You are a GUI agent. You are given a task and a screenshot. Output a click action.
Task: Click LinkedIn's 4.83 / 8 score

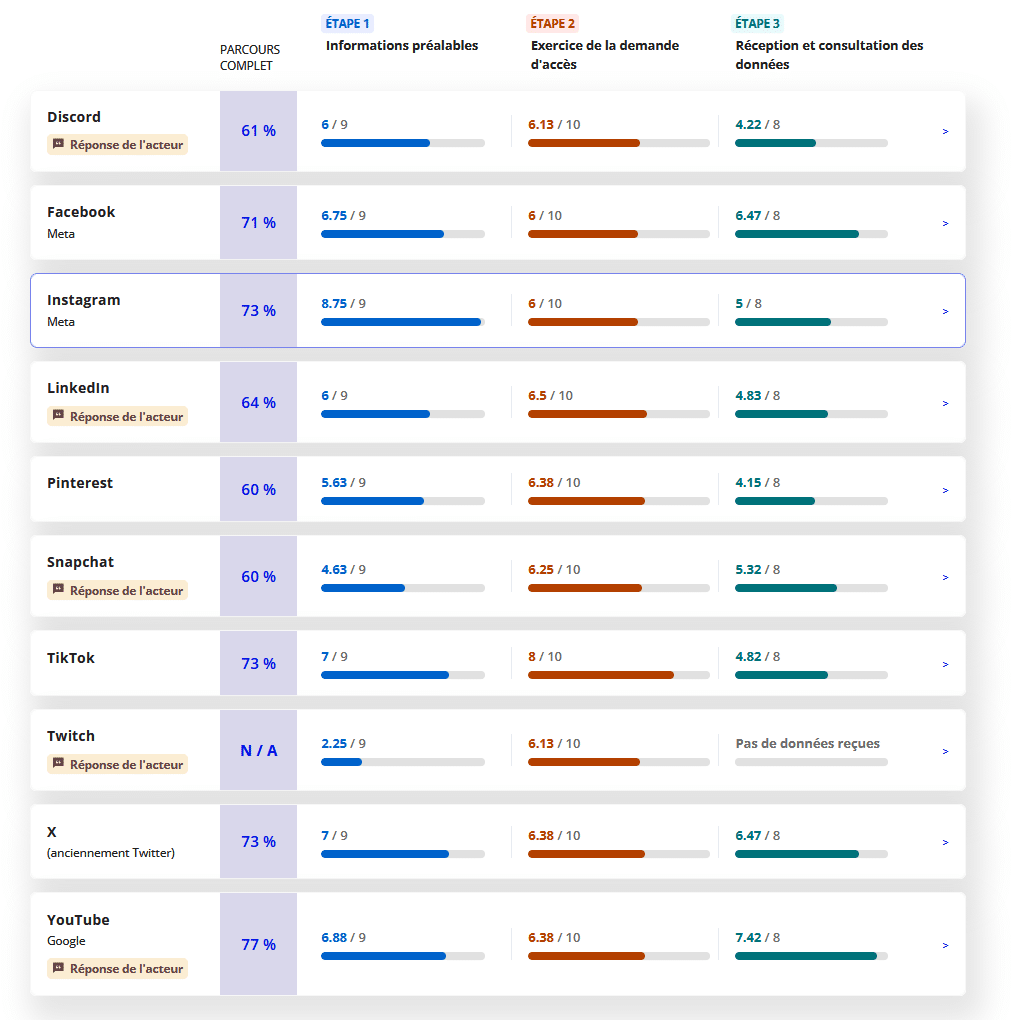(x=757, y=395)
